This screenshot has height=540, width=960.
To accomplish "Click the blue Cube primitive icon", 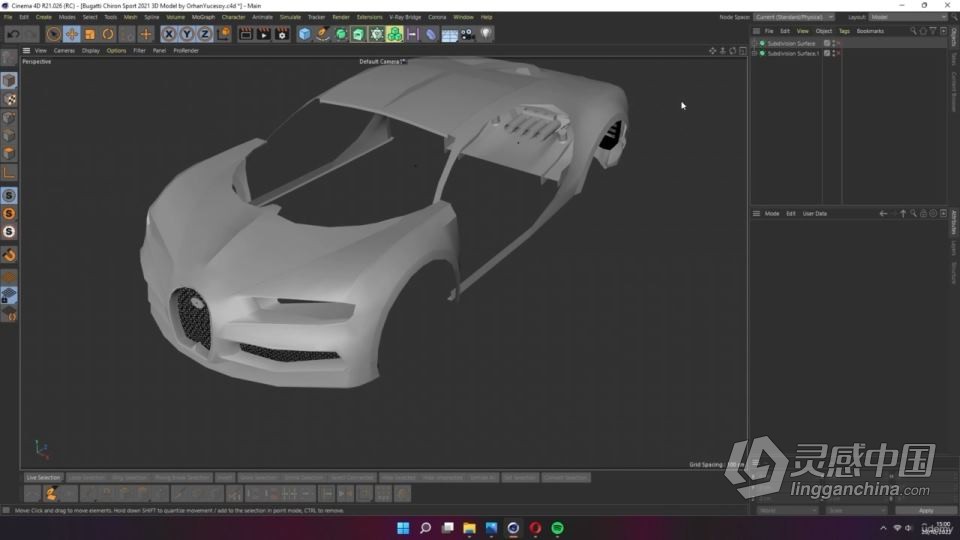I will [x=304, y=34].
